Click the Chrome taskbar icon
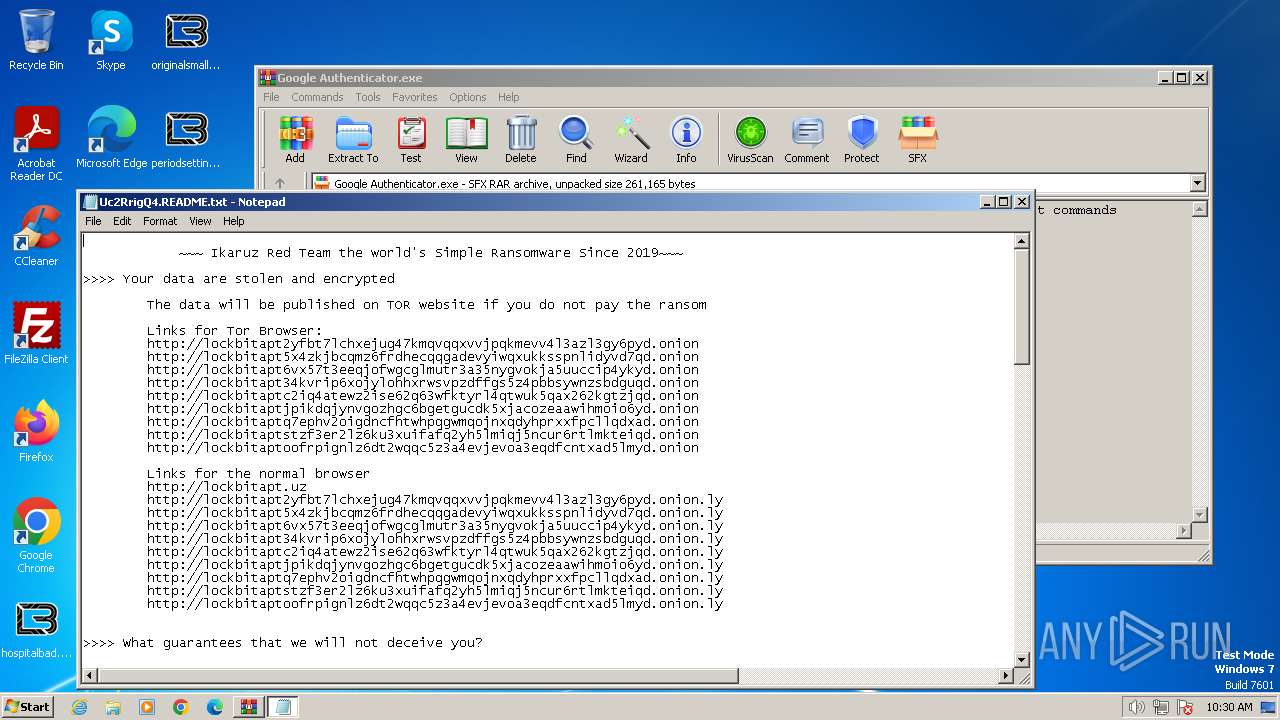 [181, 707]
